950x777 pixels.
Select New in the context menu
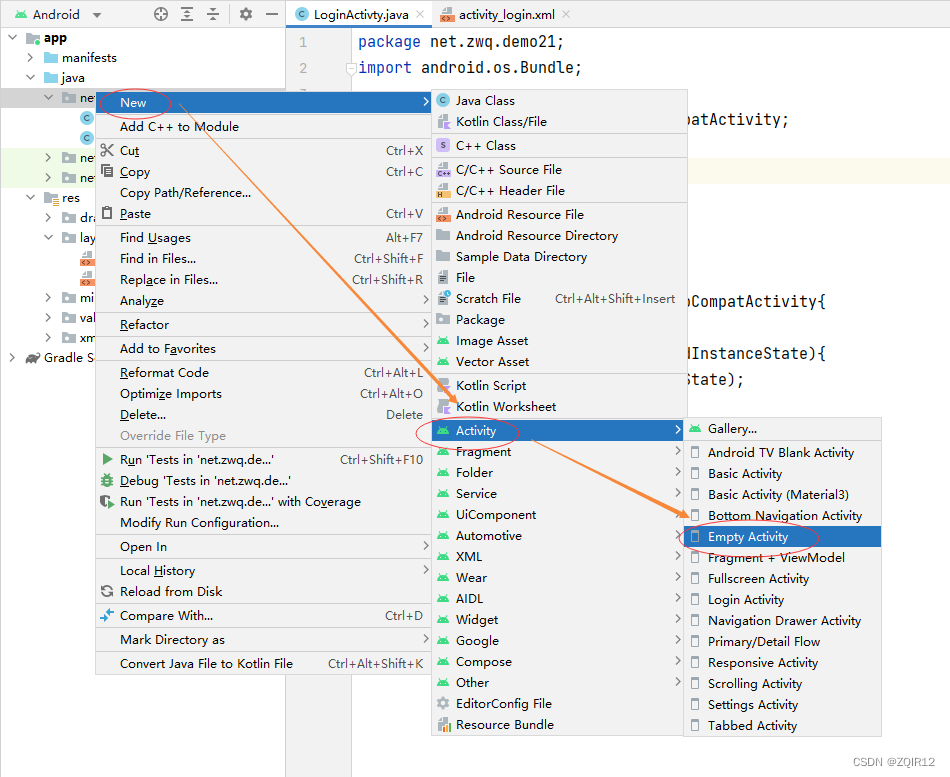(263, 102)
